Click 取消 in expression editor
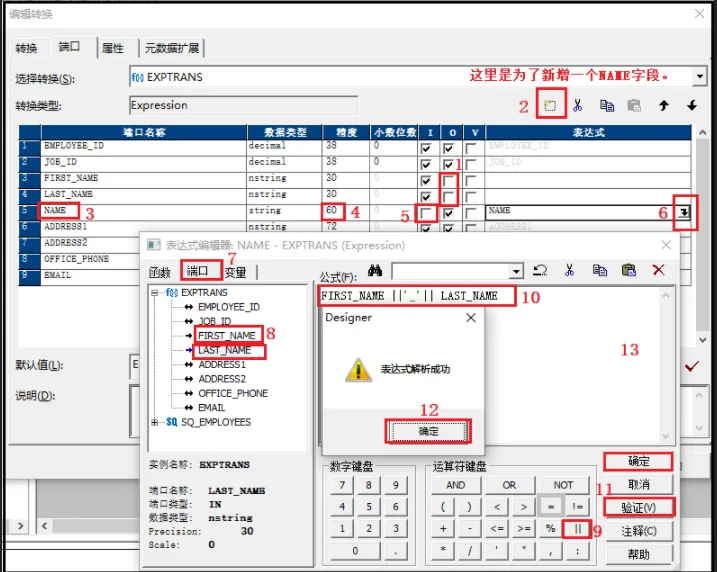The height and width of the screenshot is (572, 717). [x=638, y=484]
